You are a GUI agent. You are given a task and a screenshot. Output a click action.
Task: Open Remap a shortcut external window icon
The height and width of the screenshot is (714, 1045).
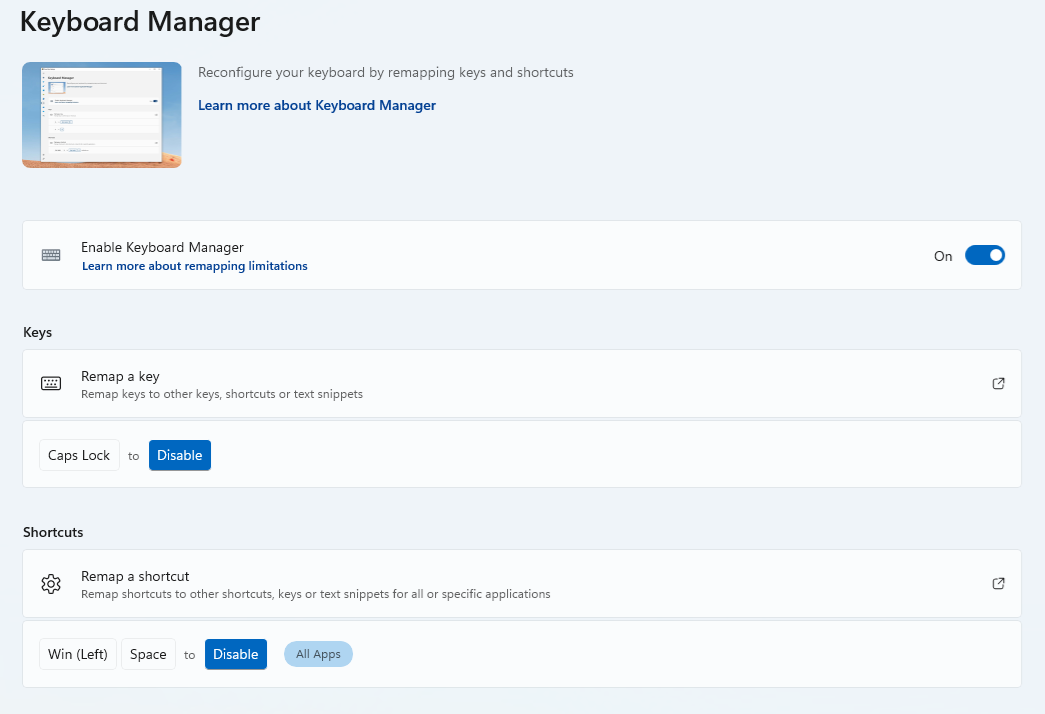click(x=998, y=583)
